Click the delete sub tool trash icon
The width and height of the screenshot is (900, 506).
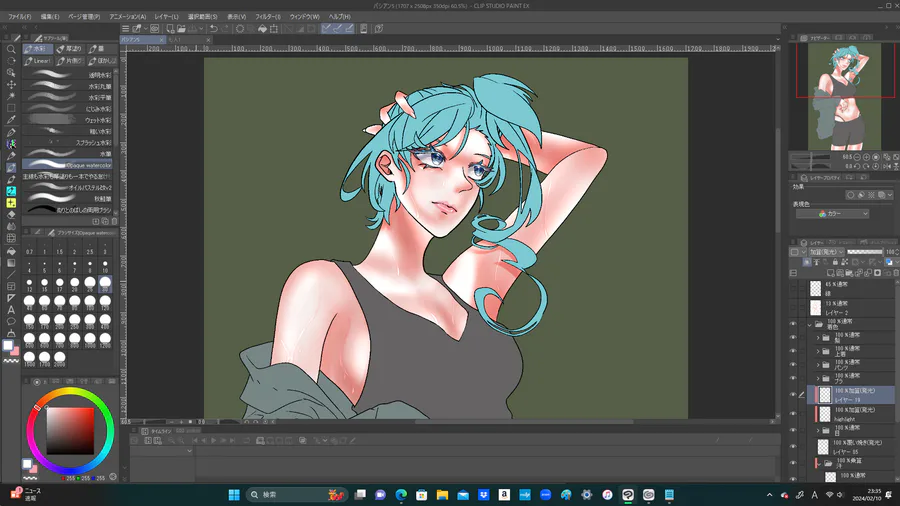pos(114,221)
